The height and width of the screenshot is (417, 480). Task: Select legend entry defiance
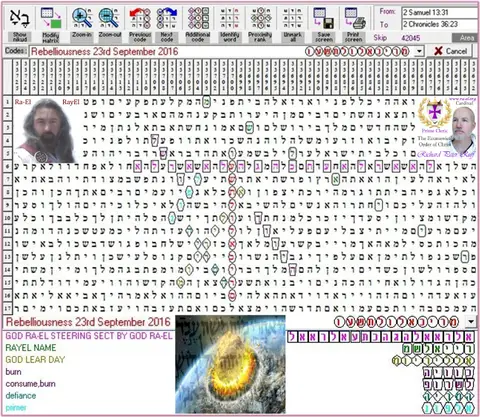point(21,396)
